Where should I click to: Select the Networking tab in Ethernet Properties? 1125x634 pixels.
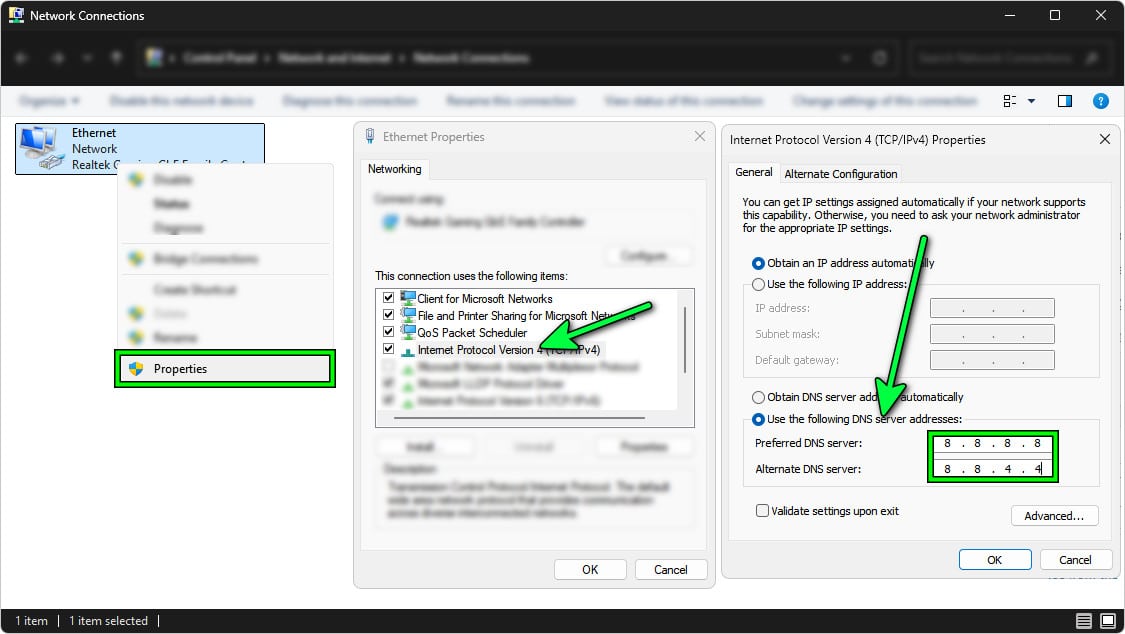(395, 169)
